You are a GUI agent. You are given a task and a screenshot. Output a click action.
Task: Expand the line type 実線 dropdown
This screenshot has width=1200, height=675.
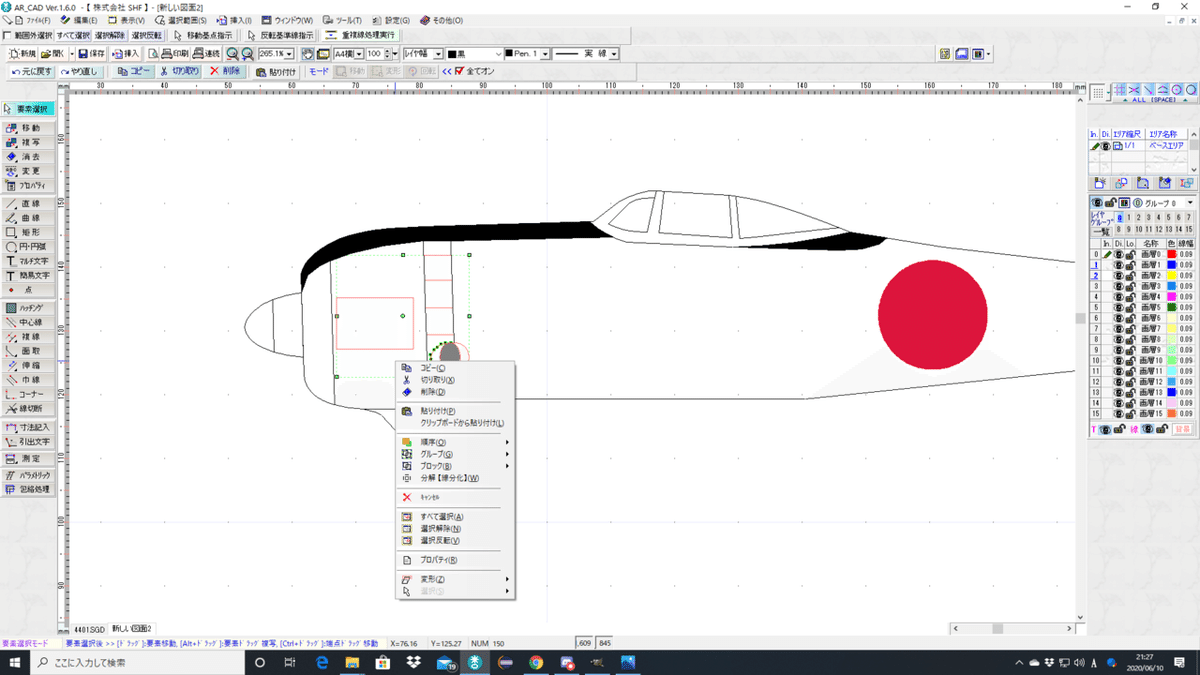(x=614, y=53)
